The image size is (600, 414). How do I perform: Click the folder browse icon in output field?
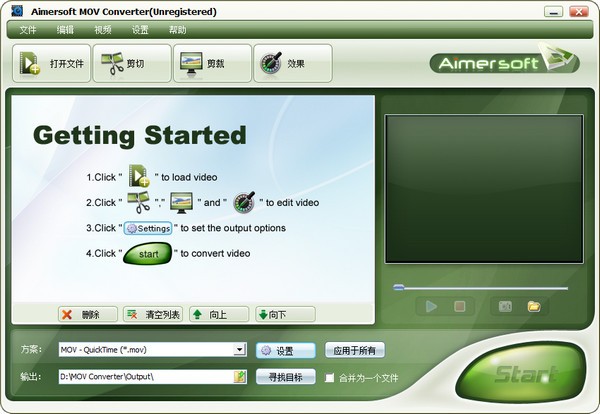(240, 377)
